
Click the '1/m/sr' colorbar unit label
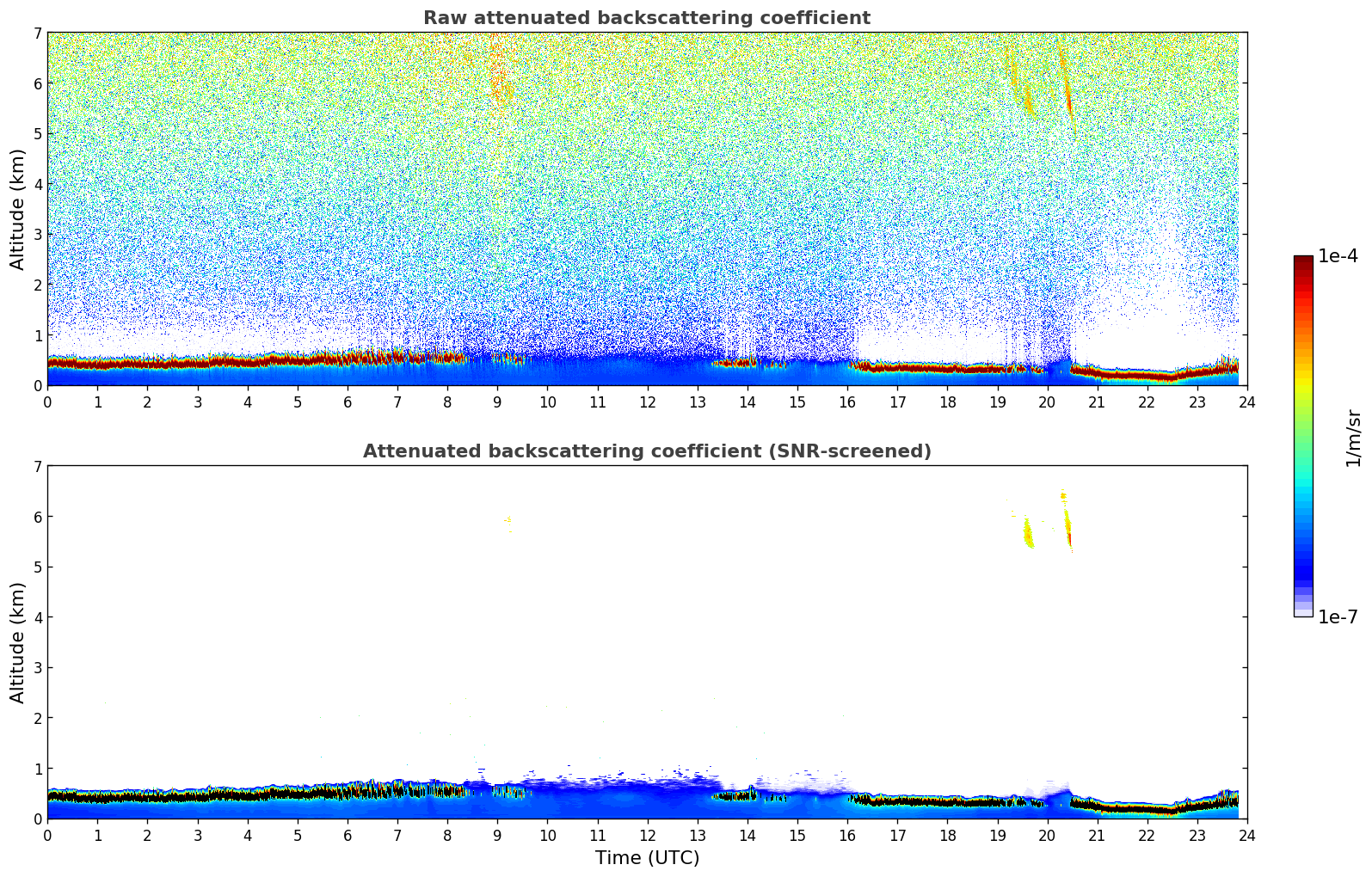1353,438
